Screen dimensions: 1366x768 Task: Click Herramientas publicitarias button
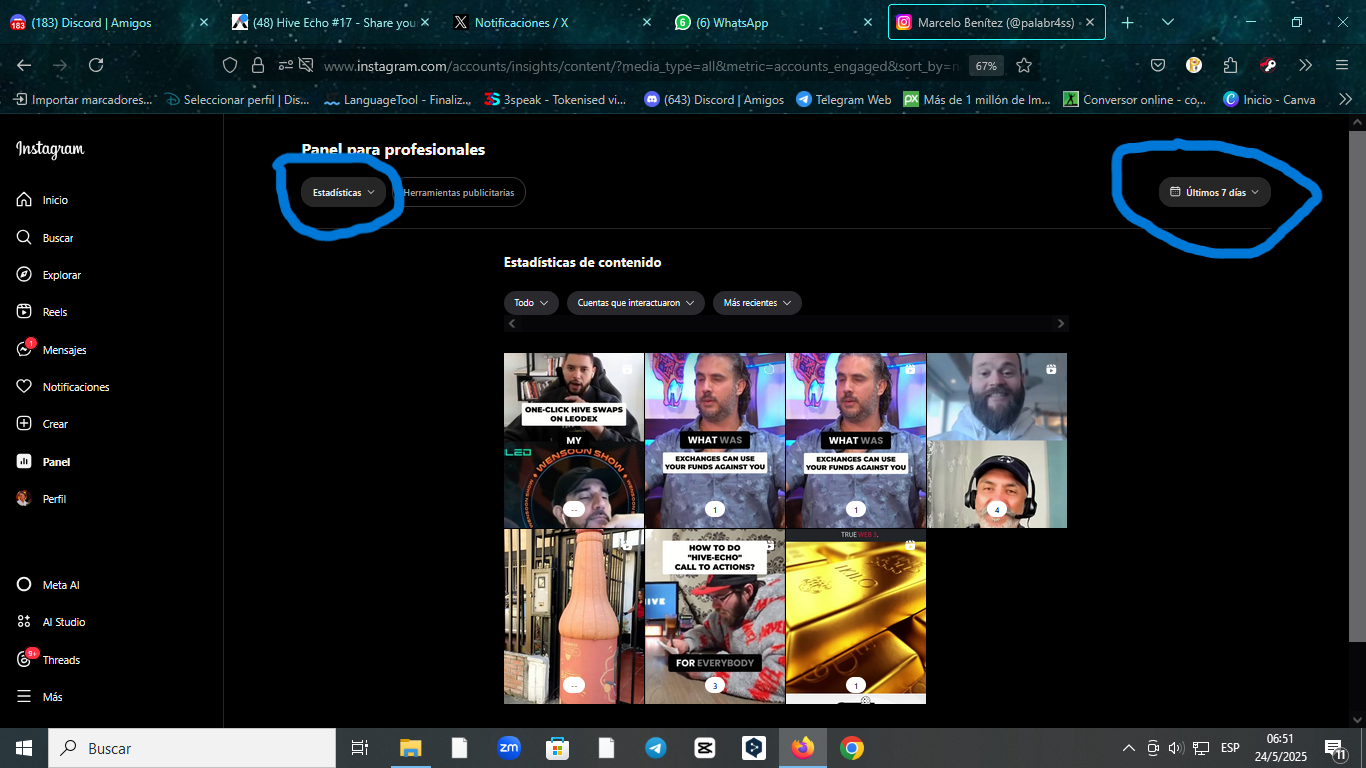458,192
